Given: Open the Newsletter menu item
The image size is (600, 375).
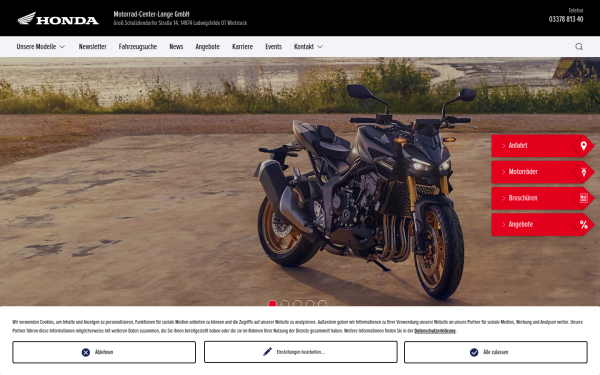Looking at the screenshot, I should (93, 47).
